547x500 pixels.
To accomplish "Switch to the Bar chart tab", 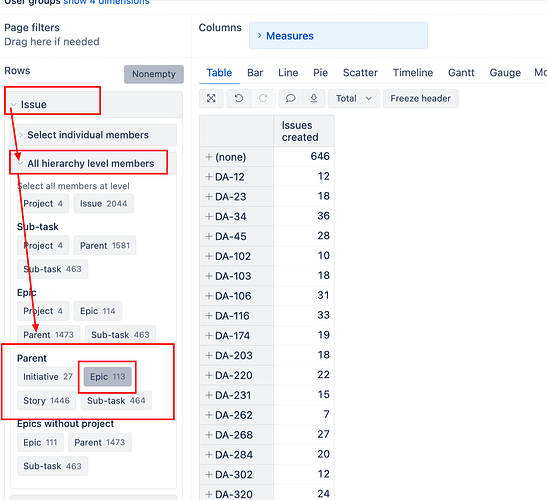I will (x=255, y=73).
